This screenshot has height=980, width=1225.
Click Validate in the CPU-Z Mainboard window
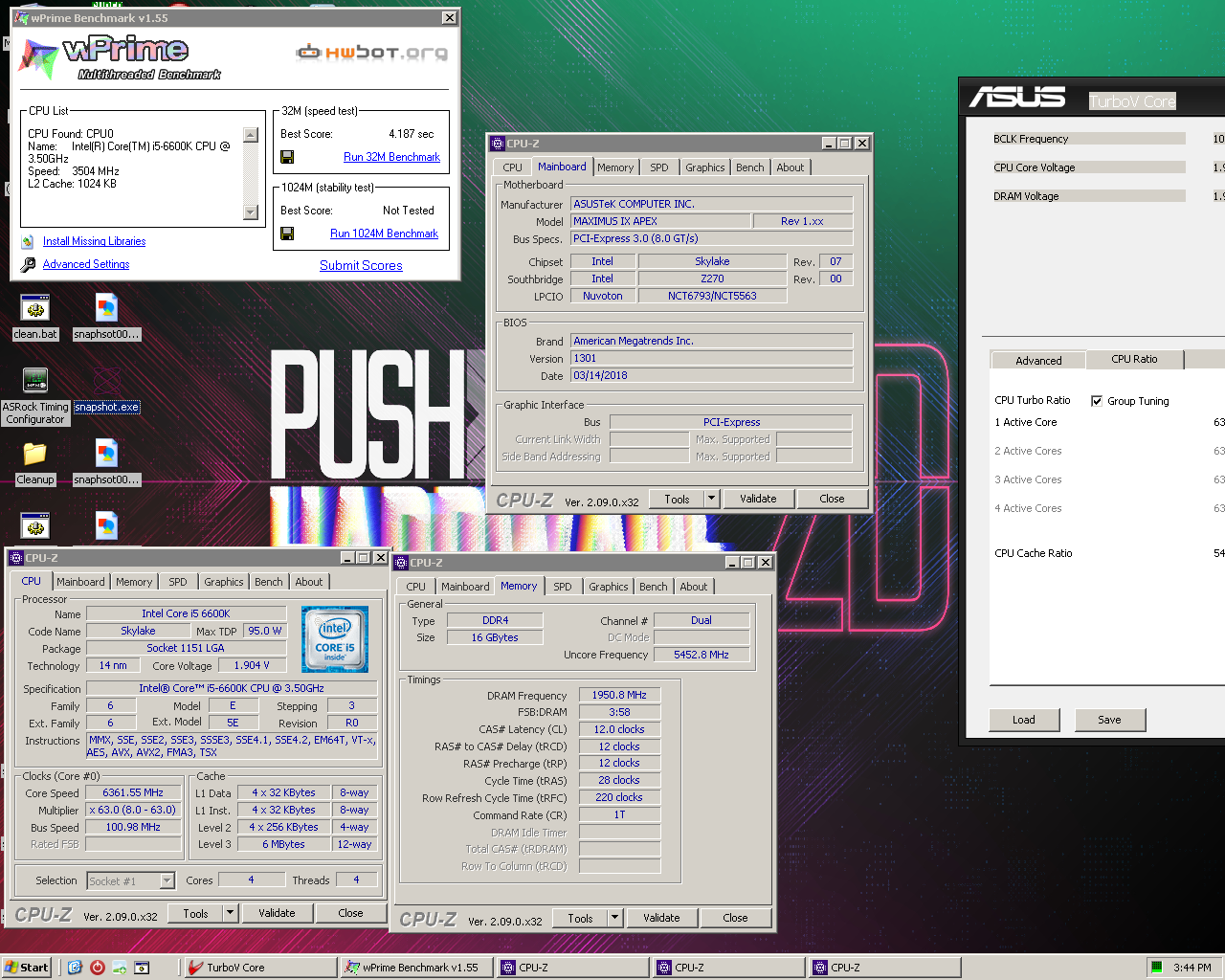pos(758,499)
